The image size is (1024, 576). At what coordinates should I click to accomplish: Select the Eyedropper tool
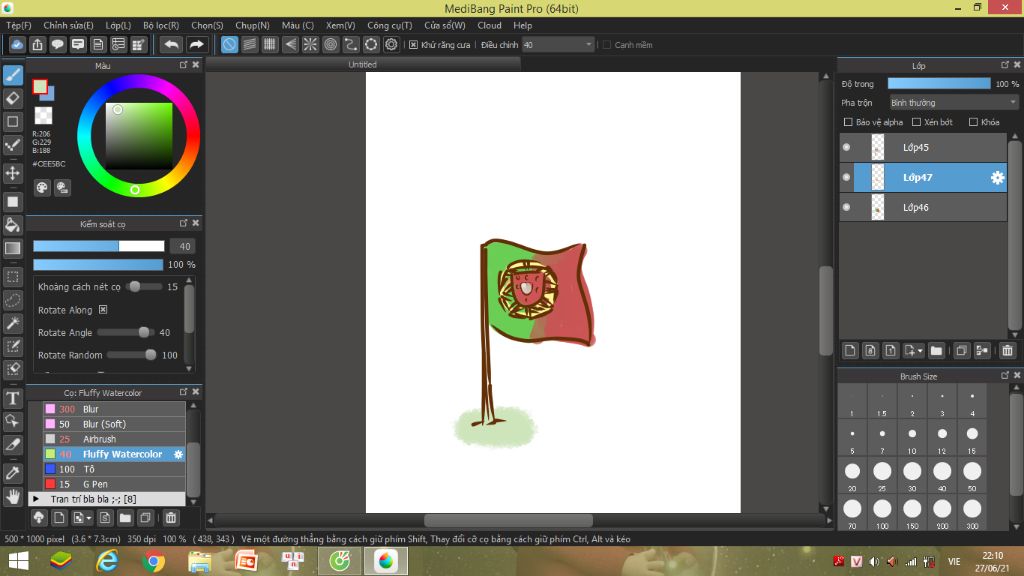13,473
